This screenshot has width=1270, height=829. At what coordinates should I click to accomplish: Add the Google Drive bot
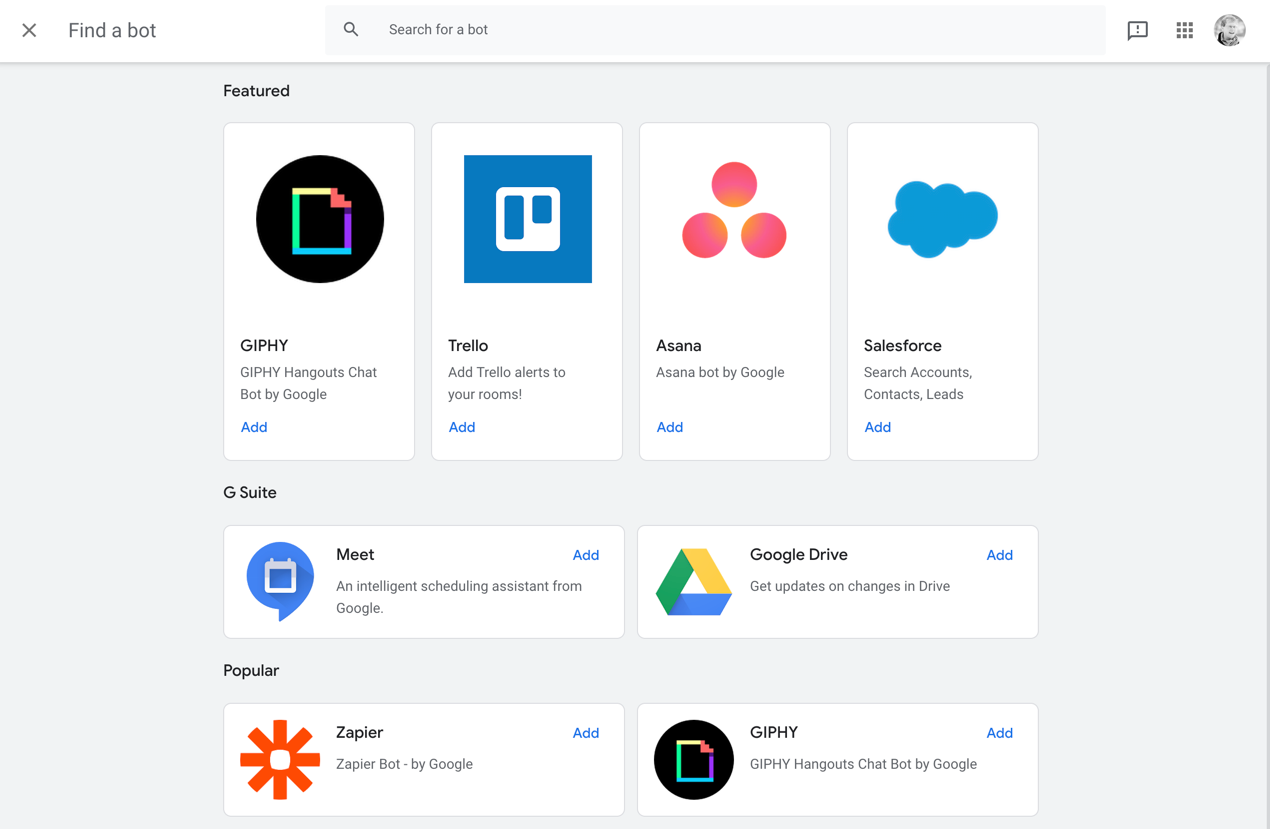pos(1000,555)
